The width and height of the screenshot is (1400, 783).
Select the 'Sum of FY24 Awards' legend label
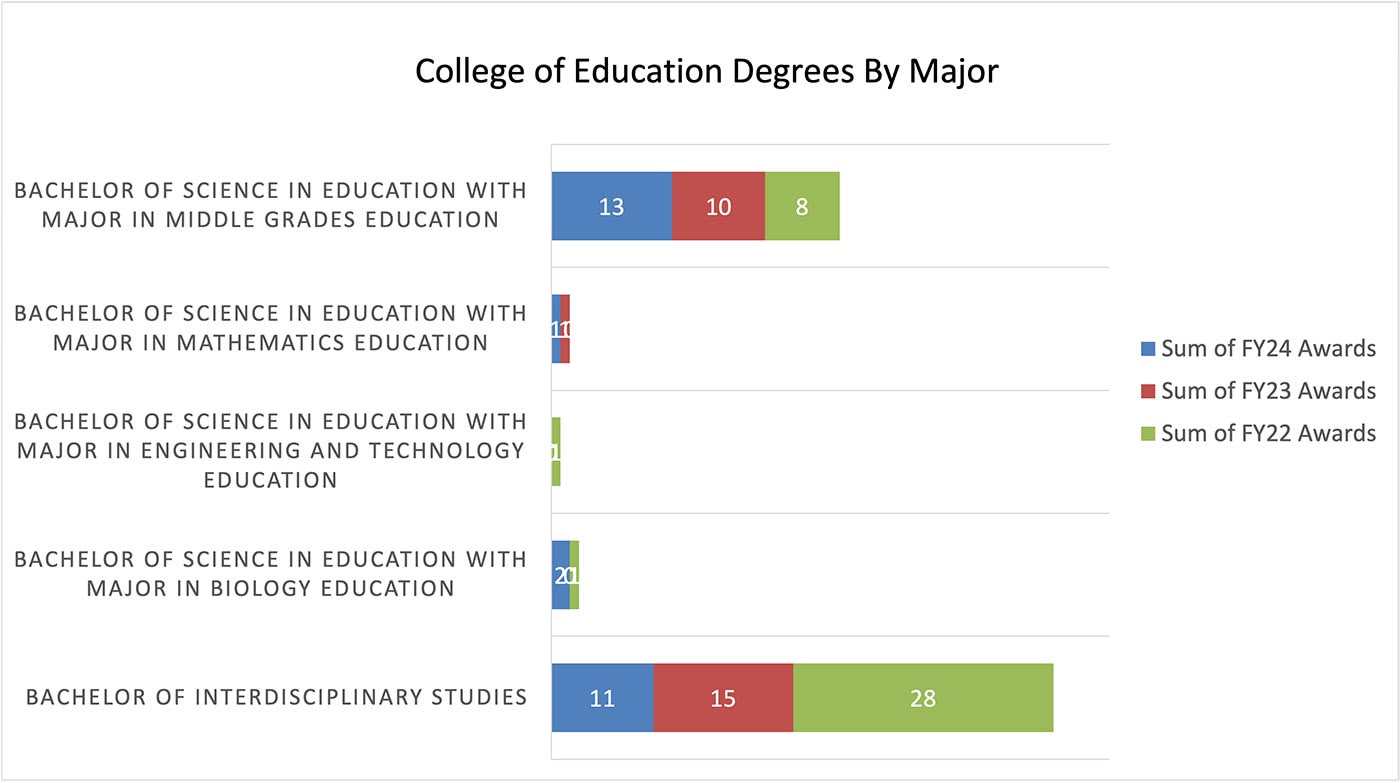point(1268,349)
